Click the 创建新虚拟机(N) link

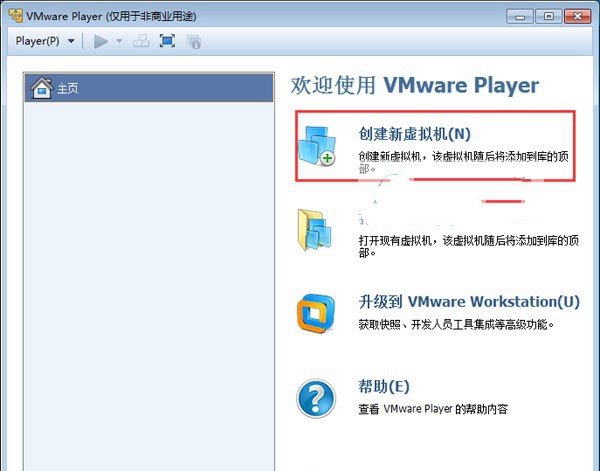pos(414,134)
